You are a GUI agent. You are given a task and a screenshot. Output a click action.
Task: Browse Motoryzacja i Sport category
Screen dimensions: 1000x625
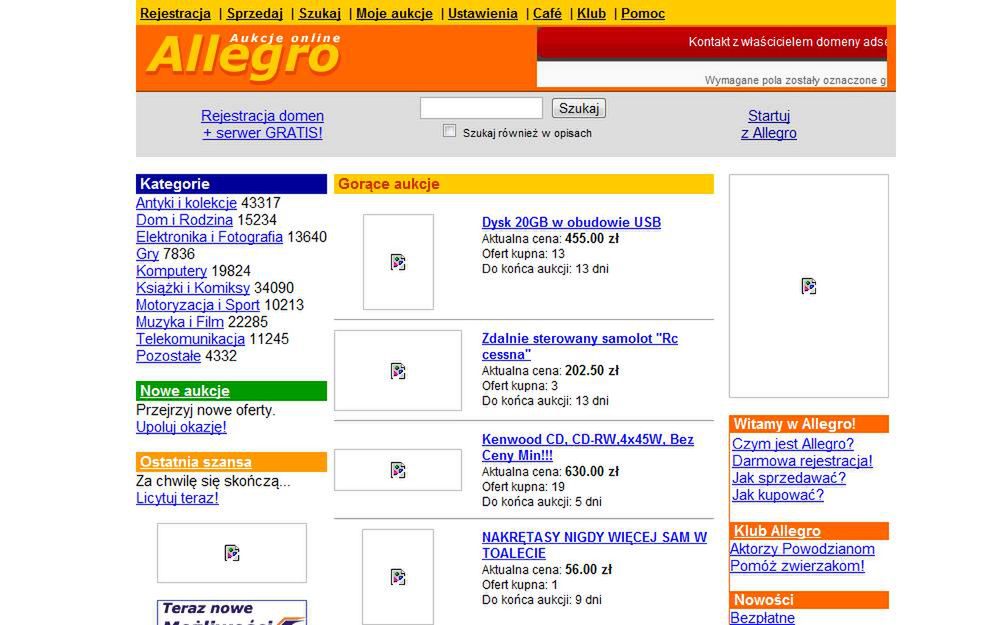(198, 305)
